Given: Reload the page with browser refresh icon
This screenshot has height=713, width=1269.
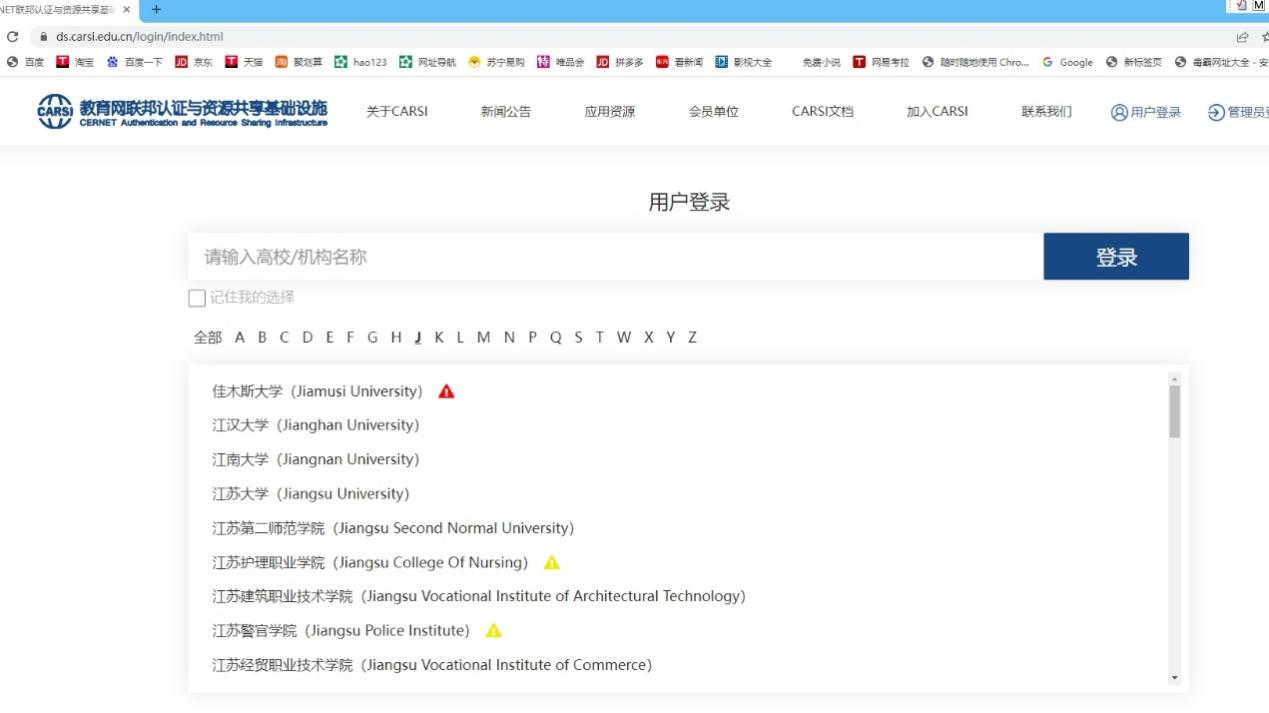Looking at the screenshot, I should tap(12, 37).
